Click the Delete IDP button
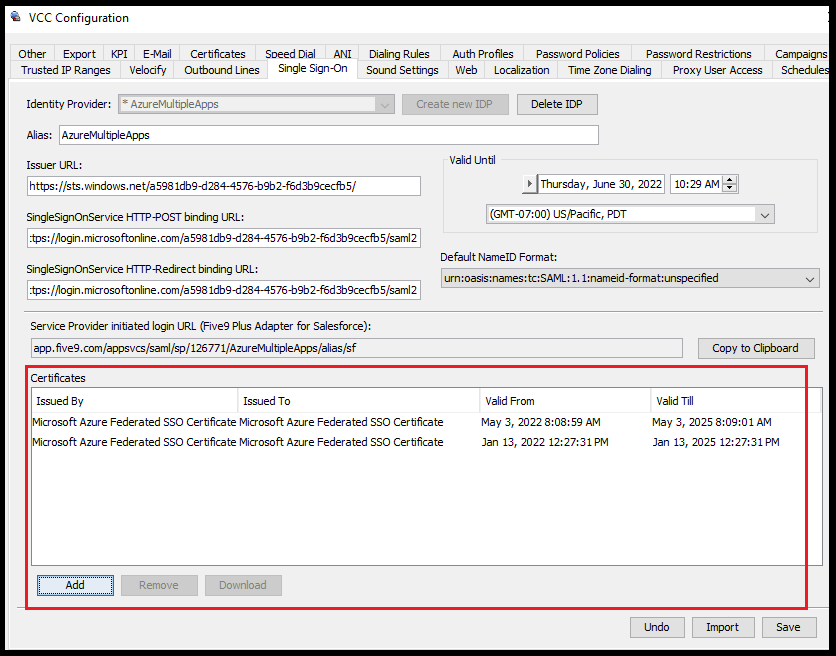The height and width of the screenshot is (656, 836). pos(557,104)
